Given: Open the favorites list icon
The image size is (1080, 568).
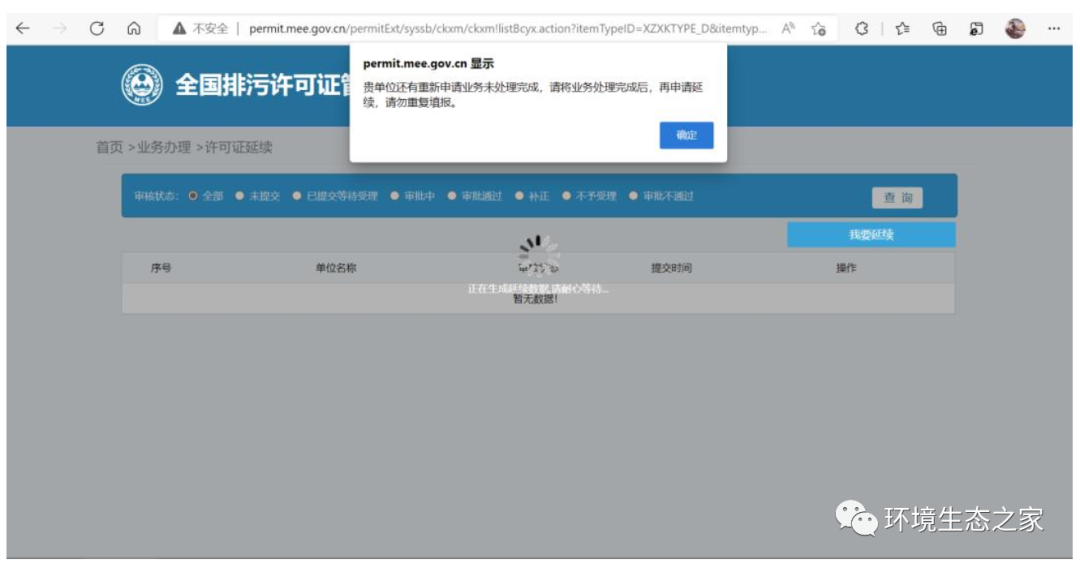Looking at the screenshot, I should click(x=902, y=28).
